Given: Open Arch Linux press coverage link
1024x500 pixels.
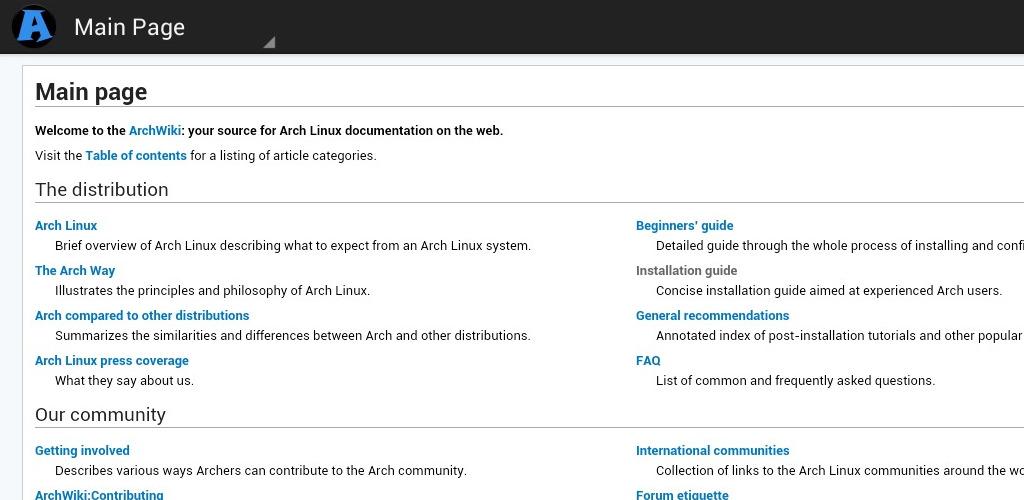Looking at the screenshot, I should pyautogui.click(x=112, y=361).
